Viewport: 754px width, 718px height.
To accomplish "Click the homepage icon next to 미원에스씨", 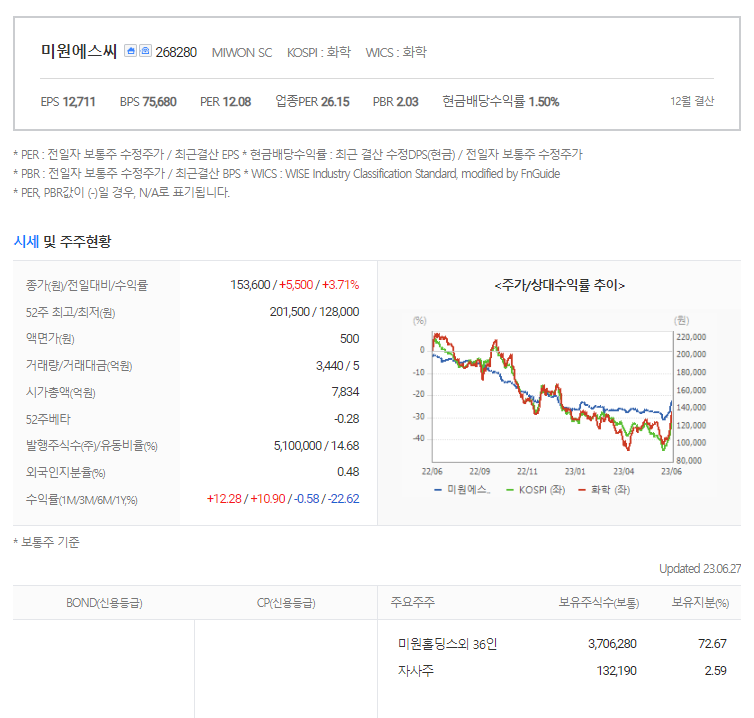I will pos(130,50).
